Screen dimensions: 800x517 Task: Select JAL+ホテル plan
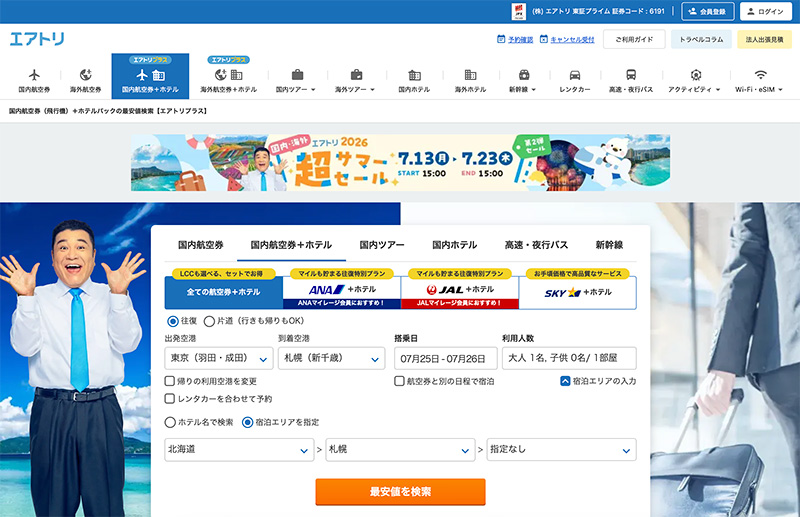[460, 292]
